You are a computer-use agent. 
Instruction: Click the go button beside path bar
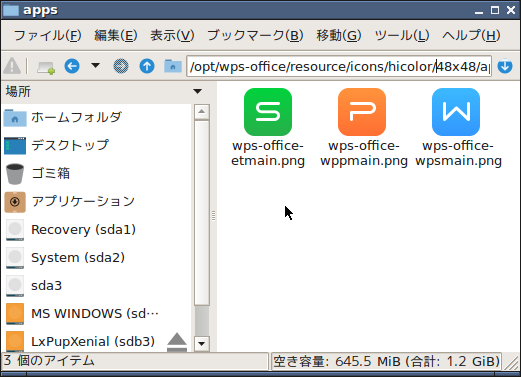coord(505,66)
